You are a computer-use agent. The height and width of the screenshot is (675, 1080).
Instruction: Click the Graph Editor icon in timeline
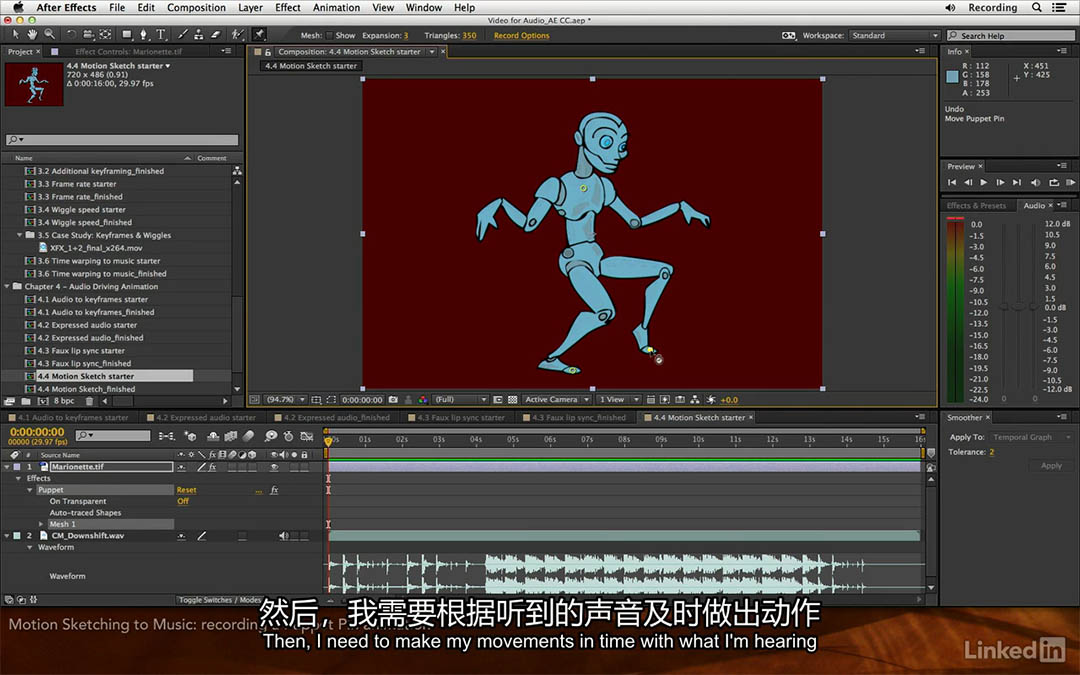point(307,436)
